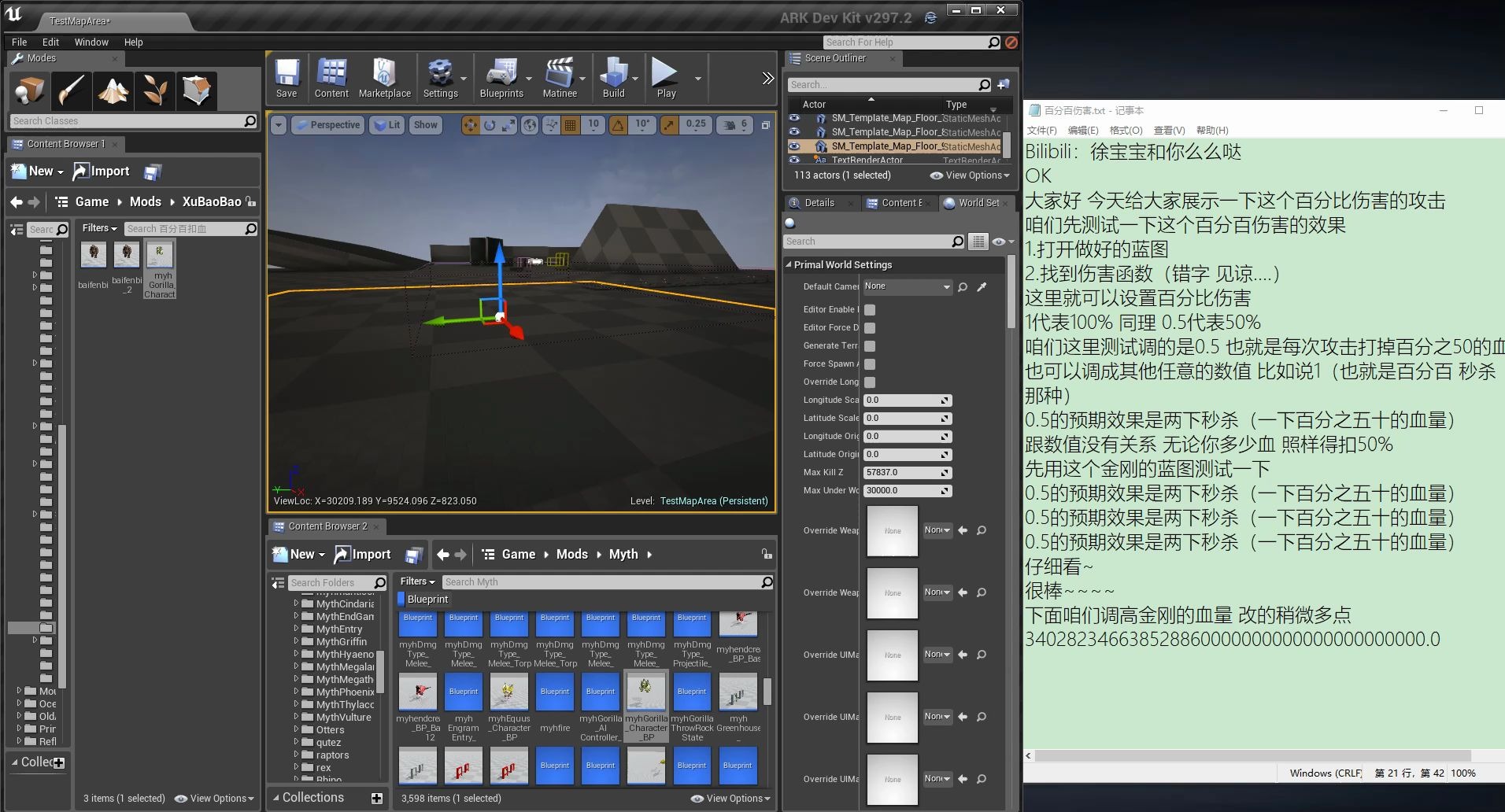Hide the TextRenderActor in Scene Outliner
The image size is (1505, 812).
coord(795,160)
